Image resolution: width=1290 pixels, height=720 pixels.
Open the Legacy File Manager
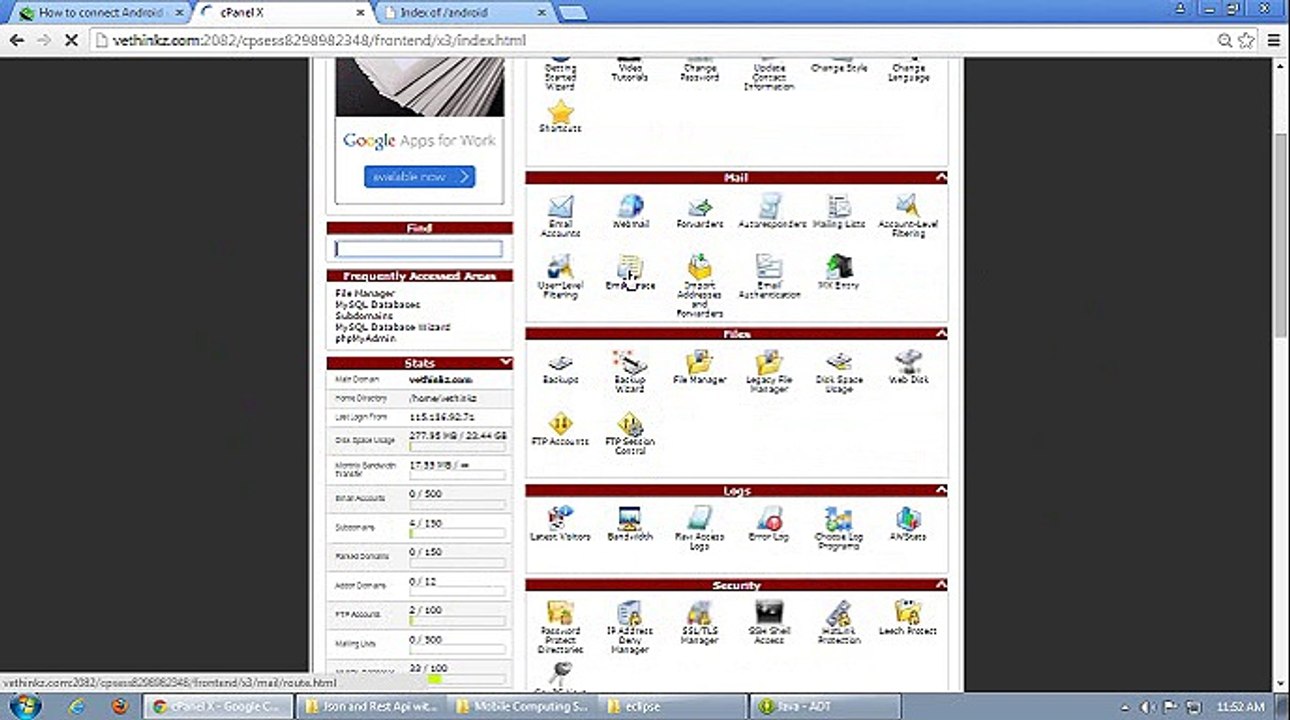pyautogui.click(x=769, y=372)
